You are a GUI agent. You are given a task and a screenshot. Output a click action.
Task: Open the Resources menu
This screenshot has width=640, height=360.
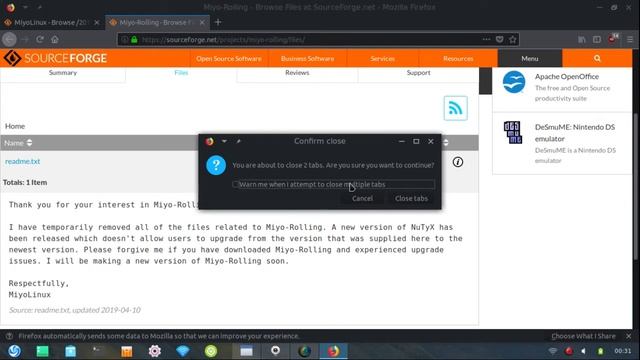click(x=458, y=58)
